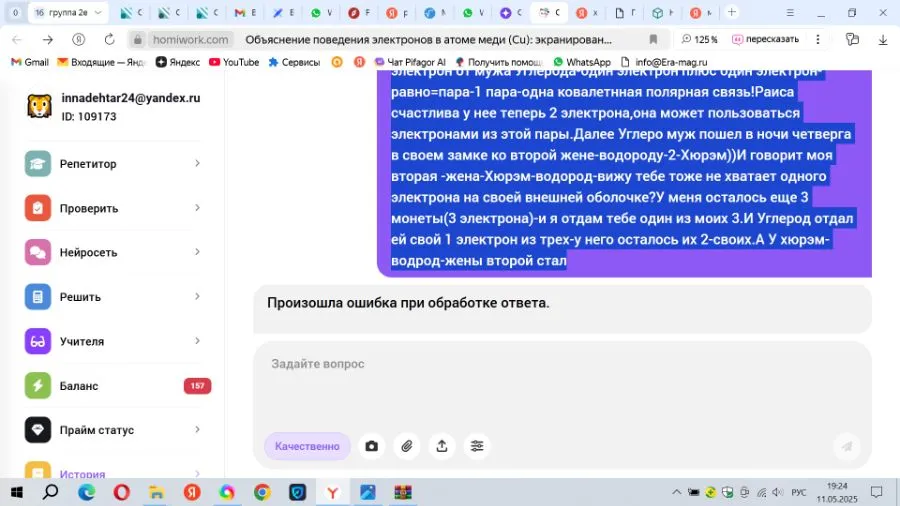Open browser downloads
This screenshot has width=900, height=506.
pos(883,39)
